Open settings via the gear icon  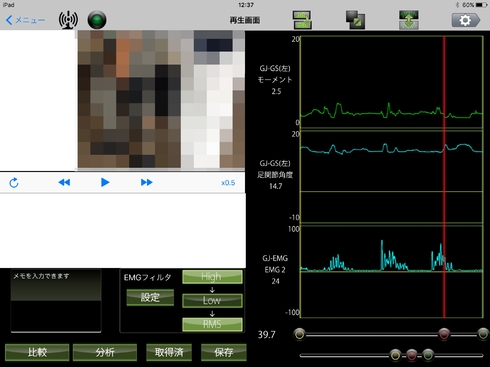(x=466, y=20)
